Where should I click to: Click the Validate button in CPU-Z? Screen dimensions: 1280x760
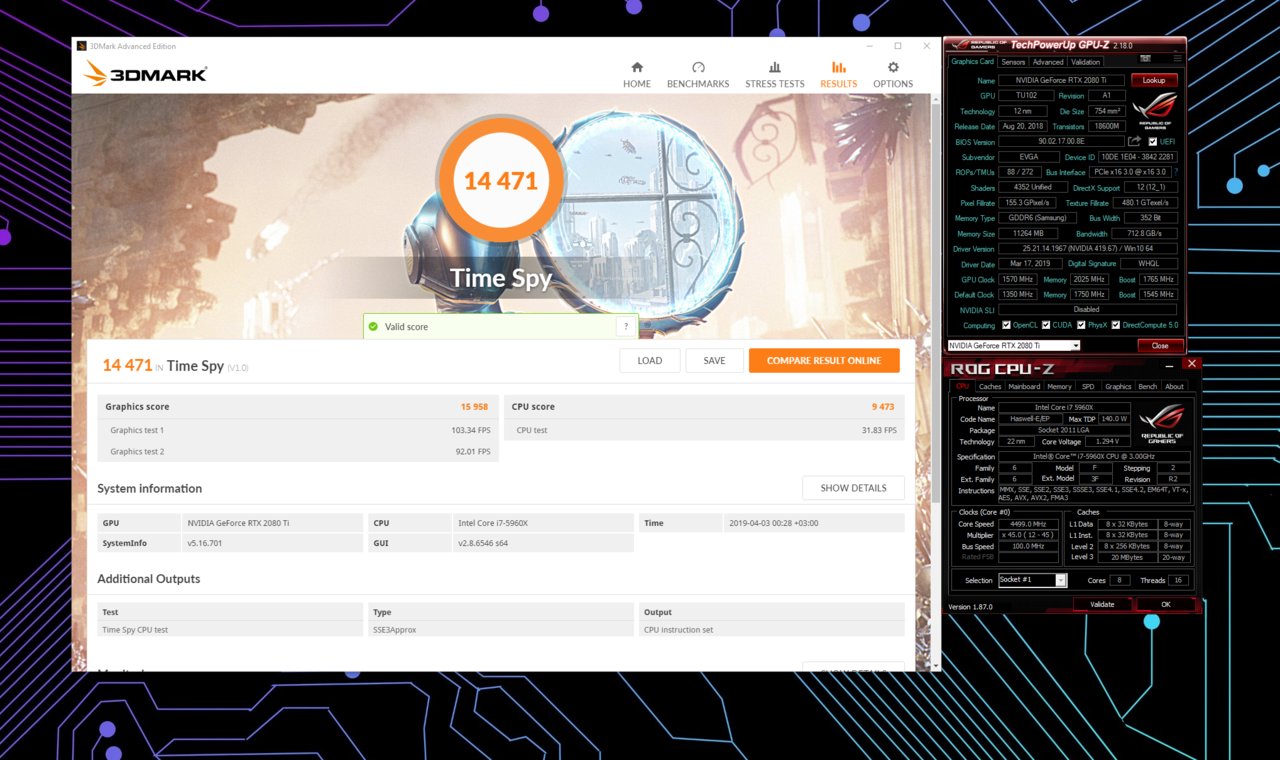(x=1102, y=604)
